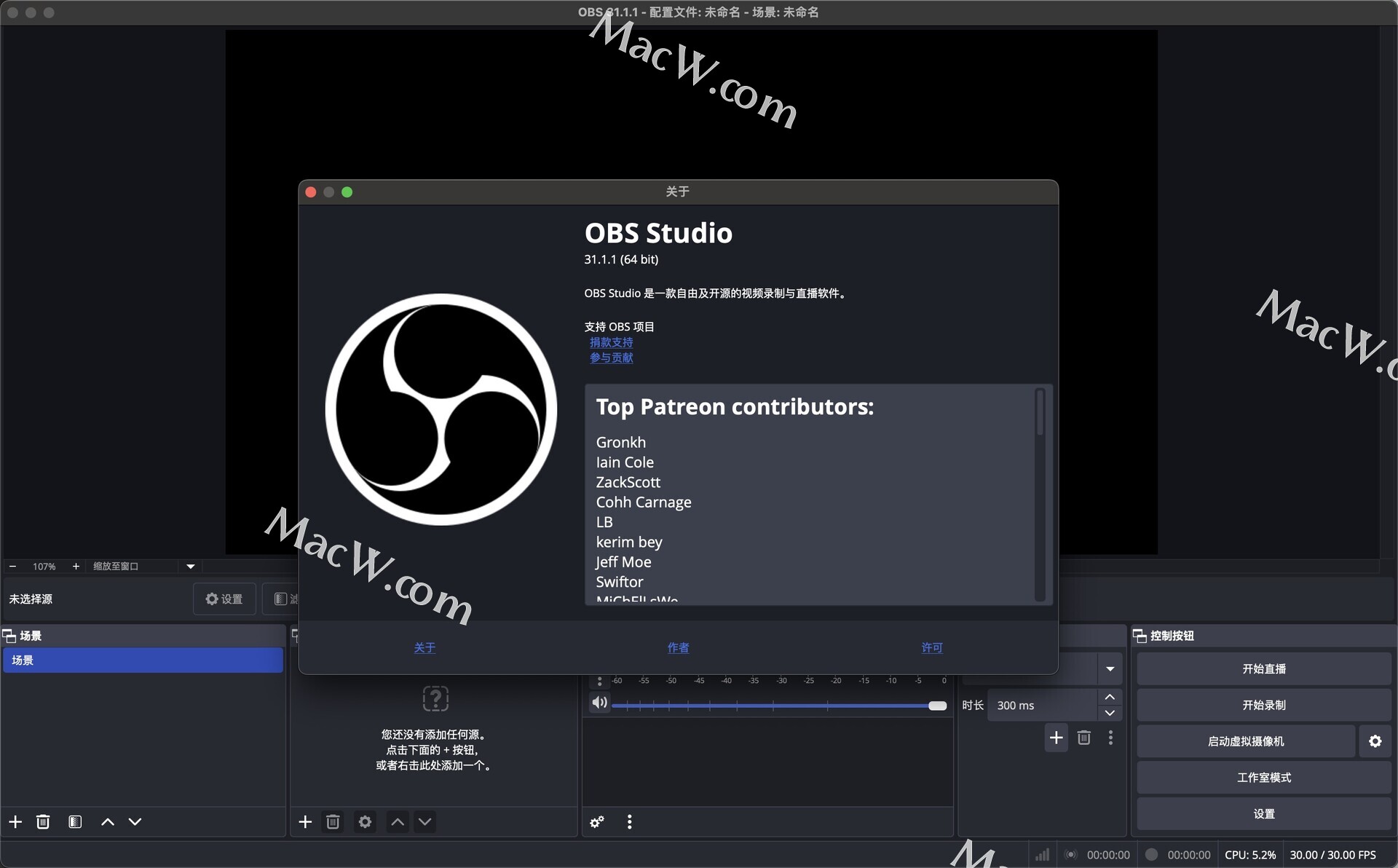Delete selected scene with trash icon
Image resolution: width=1398 pixels, height=868 pixels.
43,821
